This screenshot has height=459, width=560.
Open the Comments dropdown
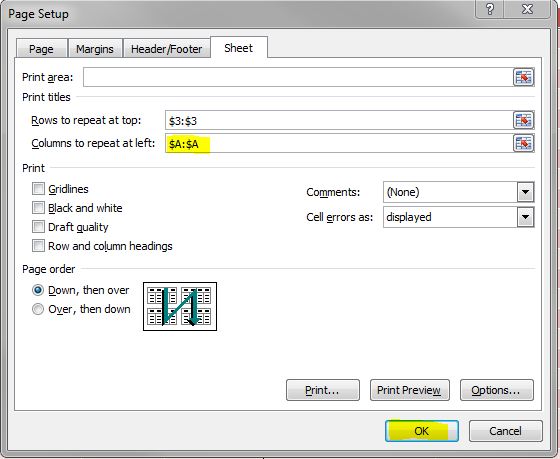tap(525, 192)
